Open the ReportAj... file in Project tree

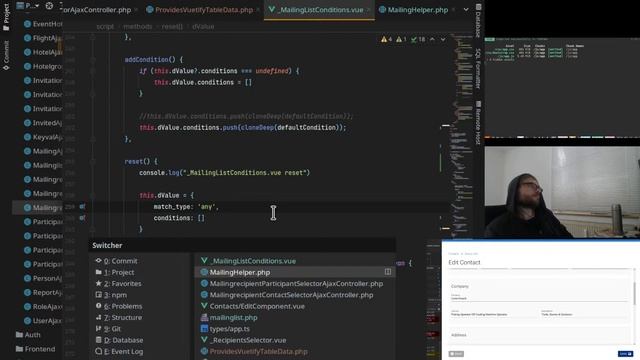coord(43,292)
